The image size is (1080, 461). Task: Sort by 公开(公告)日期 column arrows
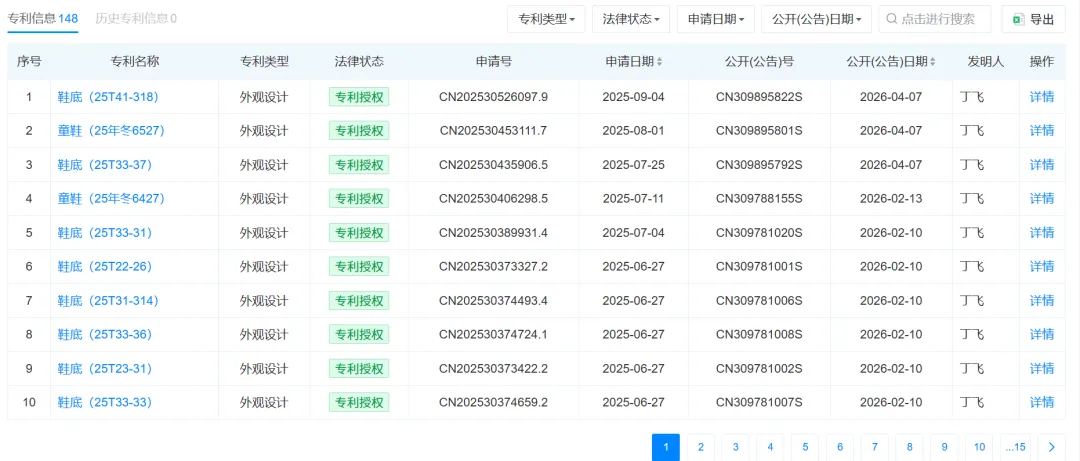[x=933, y=62]
